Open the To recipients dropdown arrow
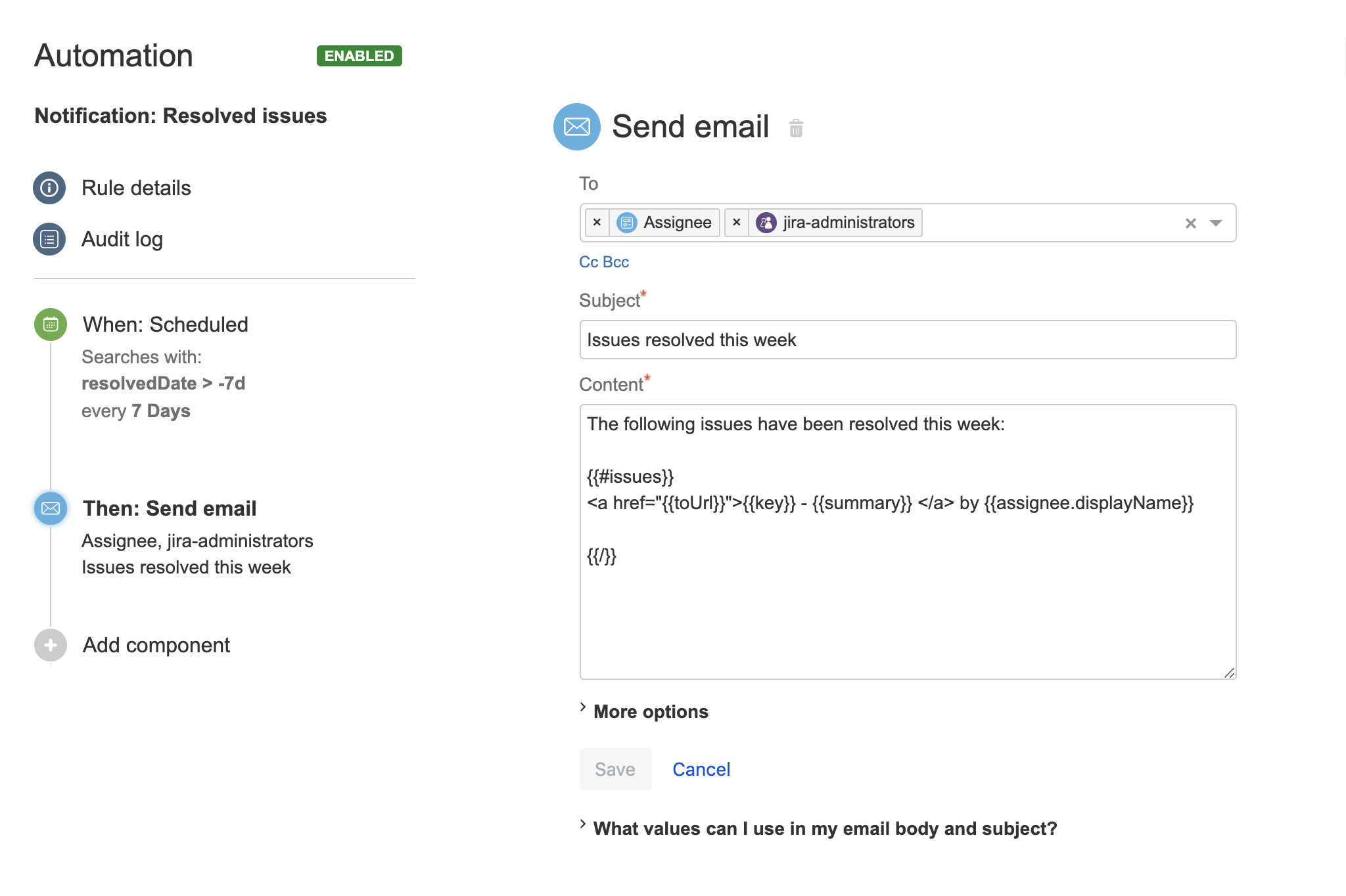This screenshot has height=896, width=1346. point(1216,223)
